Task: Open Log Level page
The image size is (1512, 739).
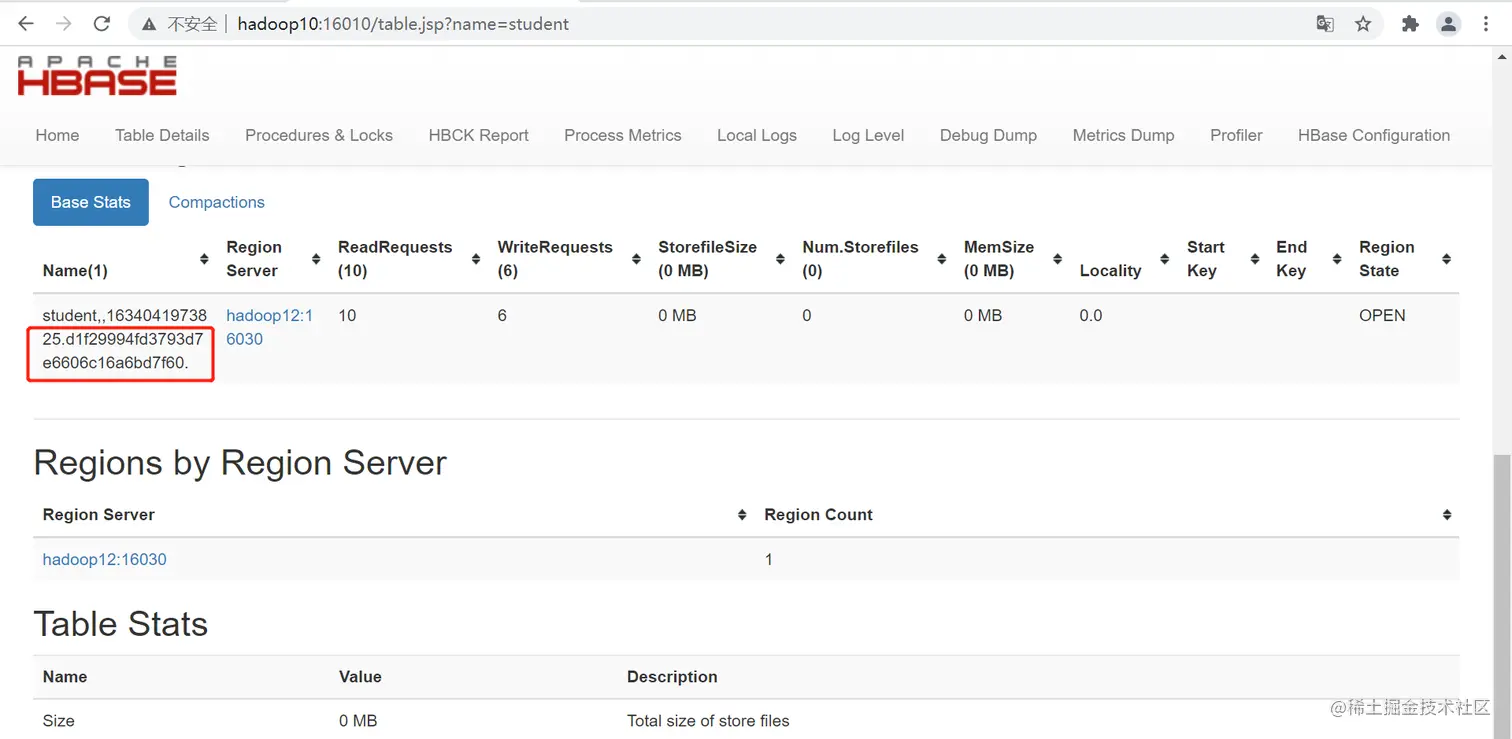Action: pyautogui.click(x=868, y=135)
